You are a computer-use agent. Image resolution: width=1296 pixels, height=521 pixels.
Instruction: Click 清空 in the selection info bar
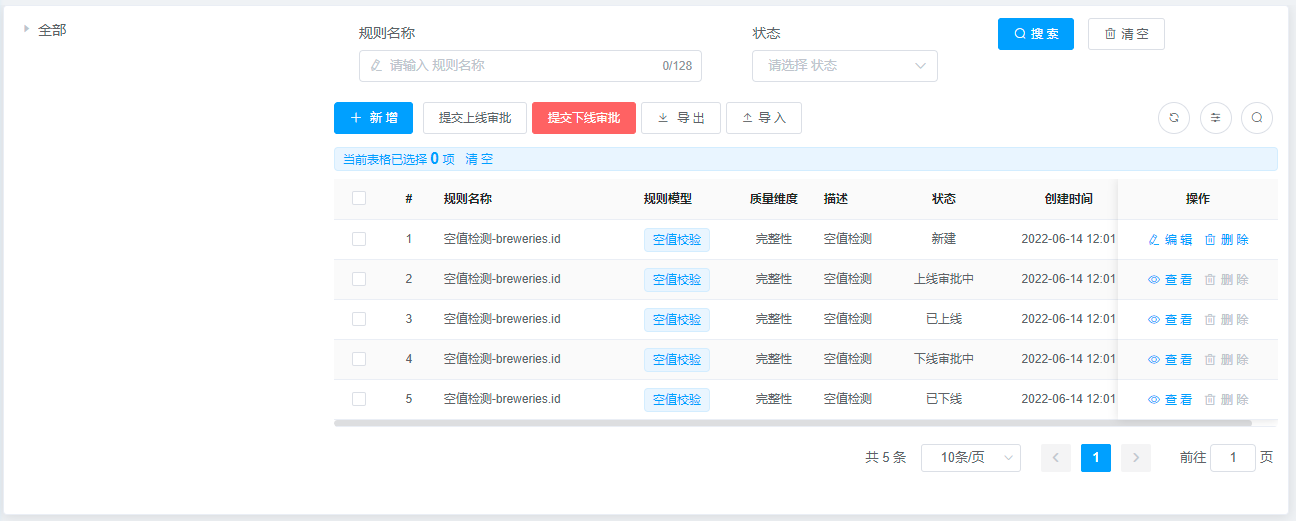click(x=479, y=159)
